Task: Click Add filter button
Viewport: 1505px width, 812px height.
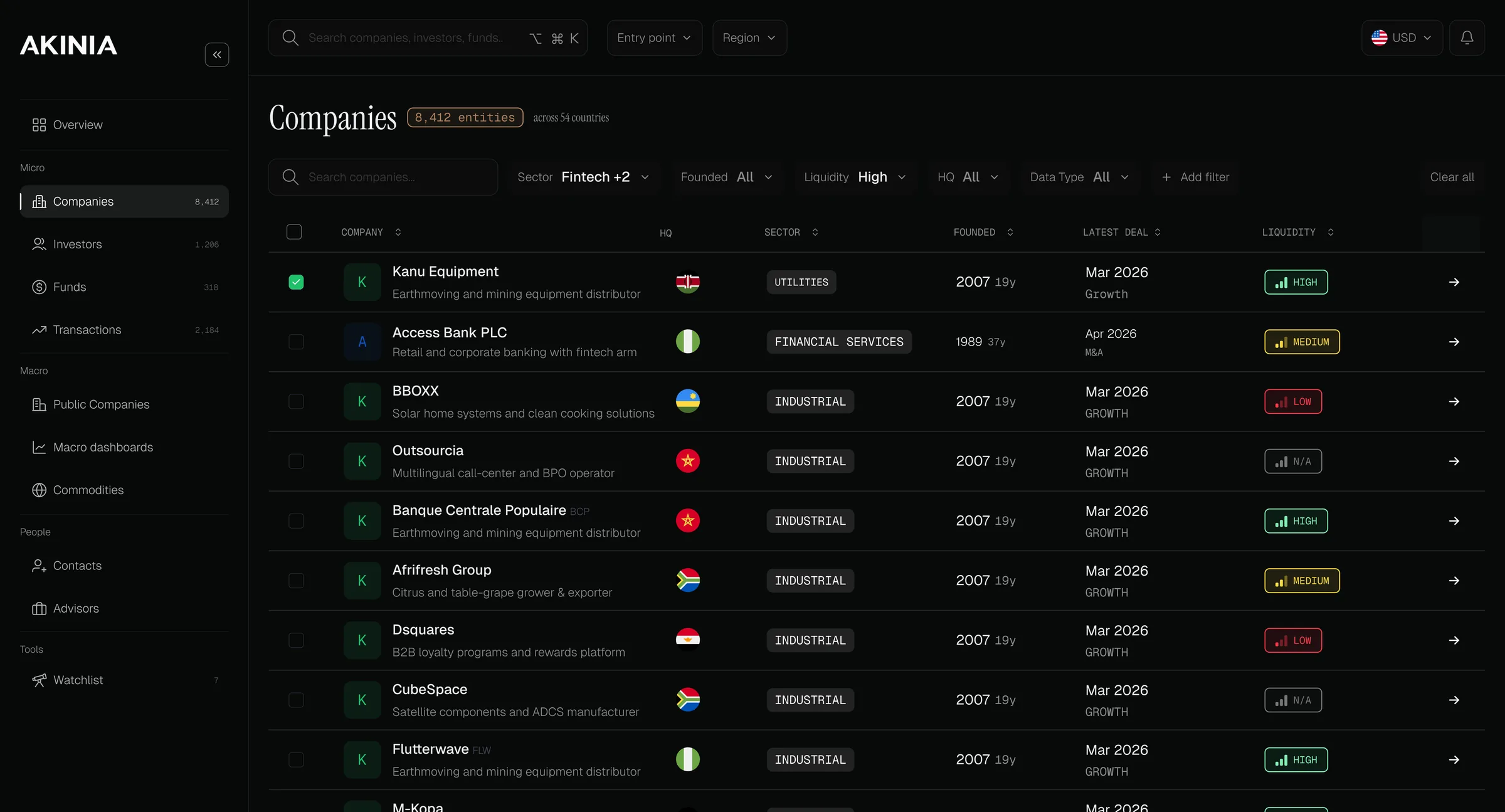Action: [x=1195, y=177]
